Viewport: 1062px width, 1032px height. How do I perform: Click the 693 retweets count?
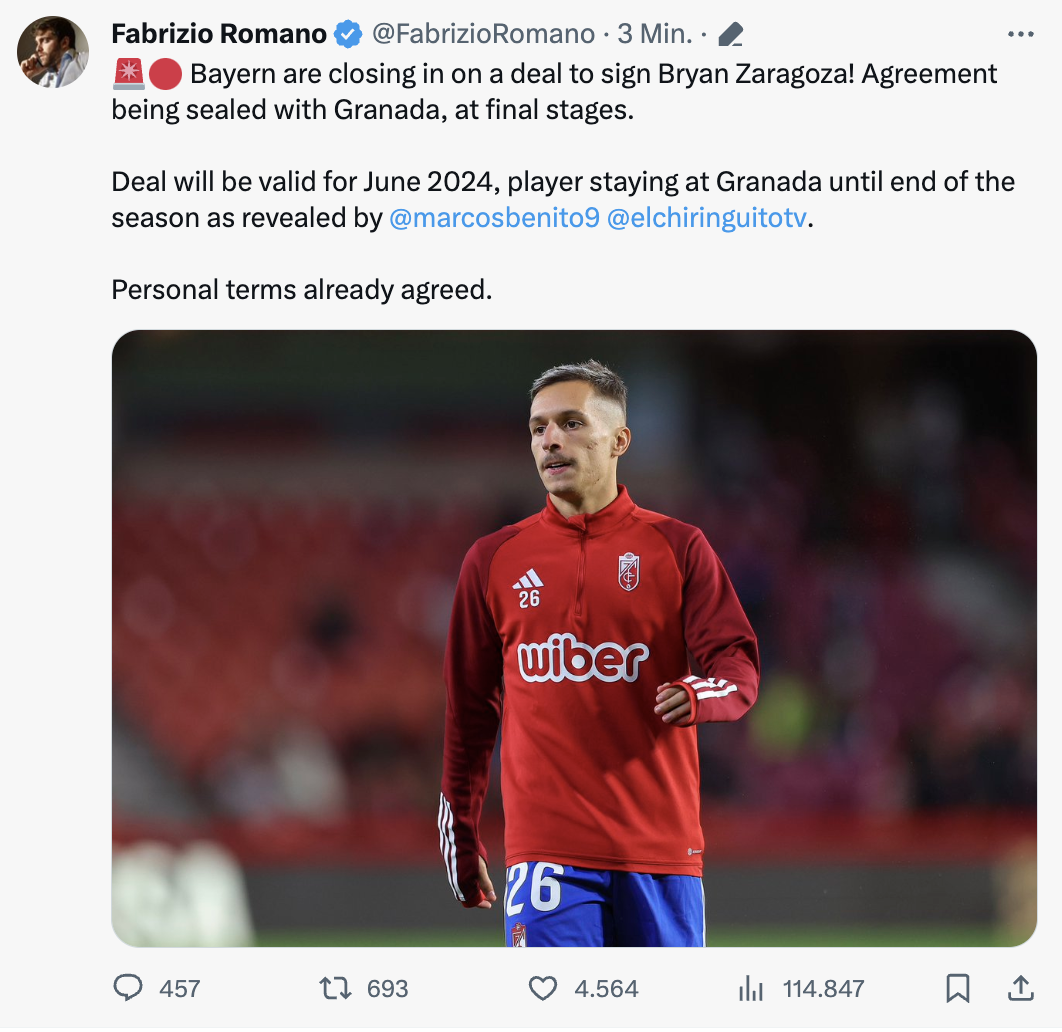click(387, 989)
